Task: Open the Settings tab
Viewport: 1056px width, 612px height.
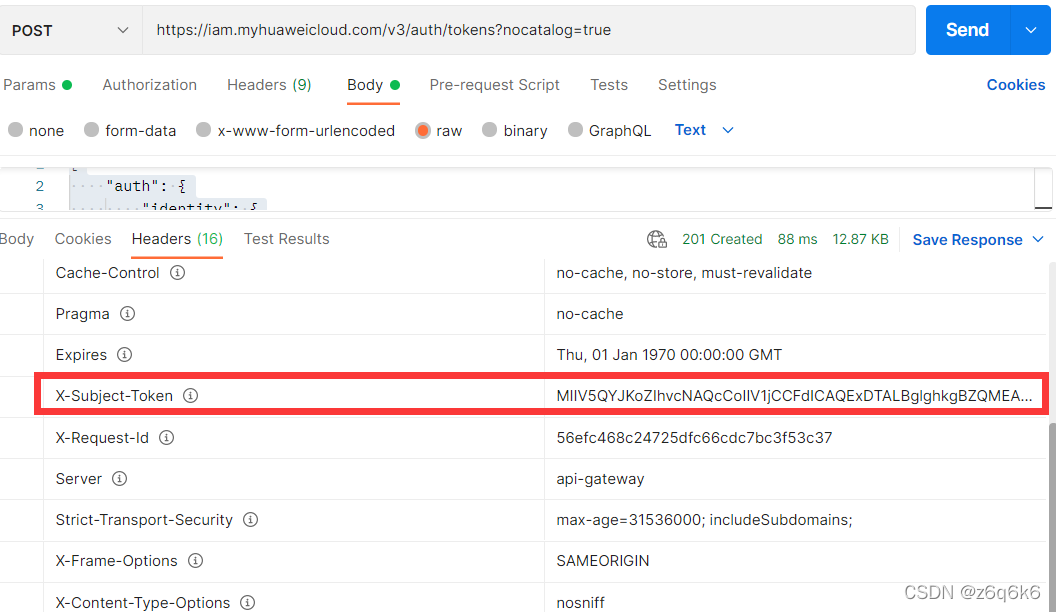Action: click(x=687, y=85)
